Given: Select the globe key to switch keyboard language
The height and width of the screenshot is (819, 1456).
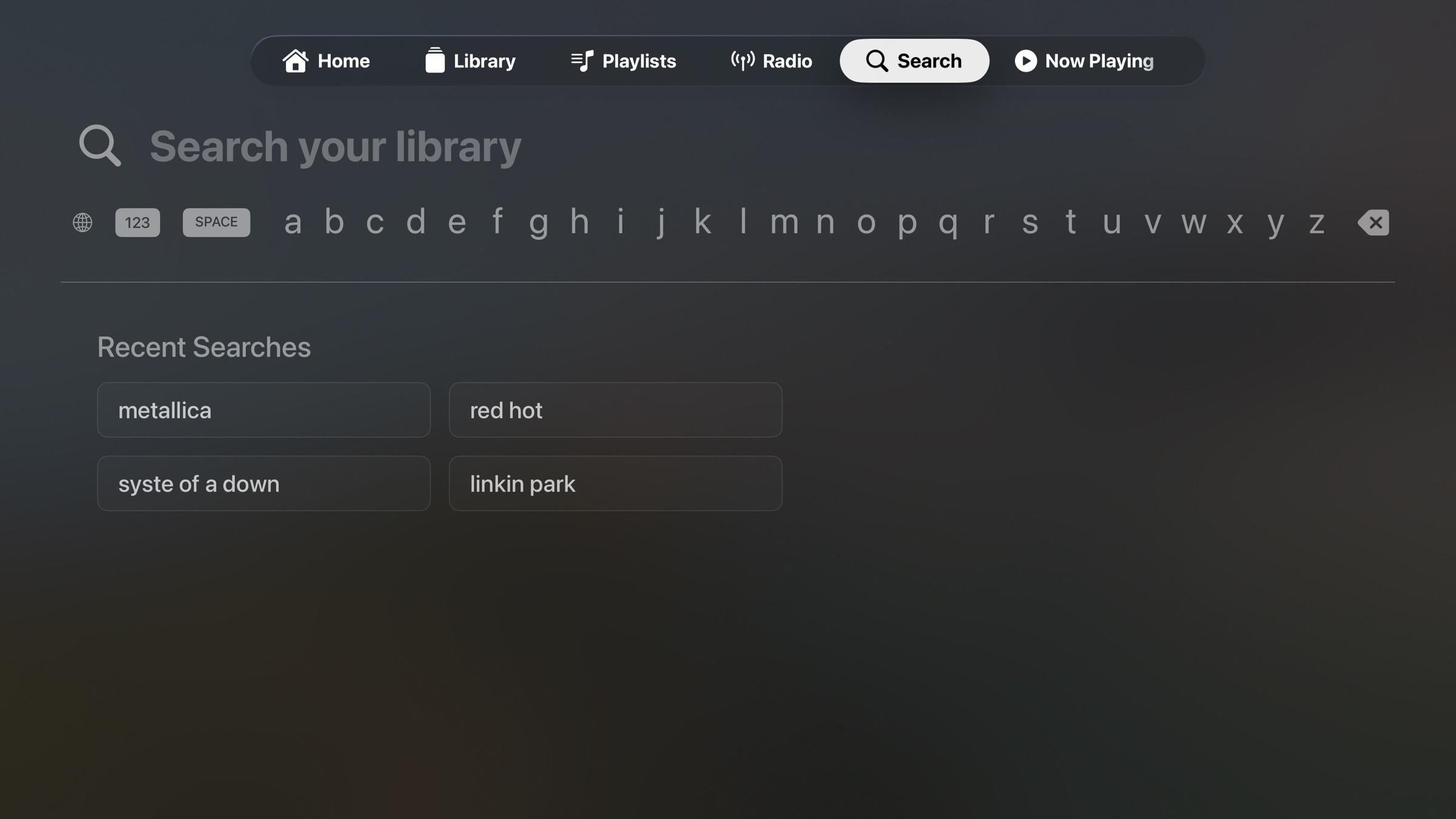Looking at the screenshot, I should click(83, 222).
